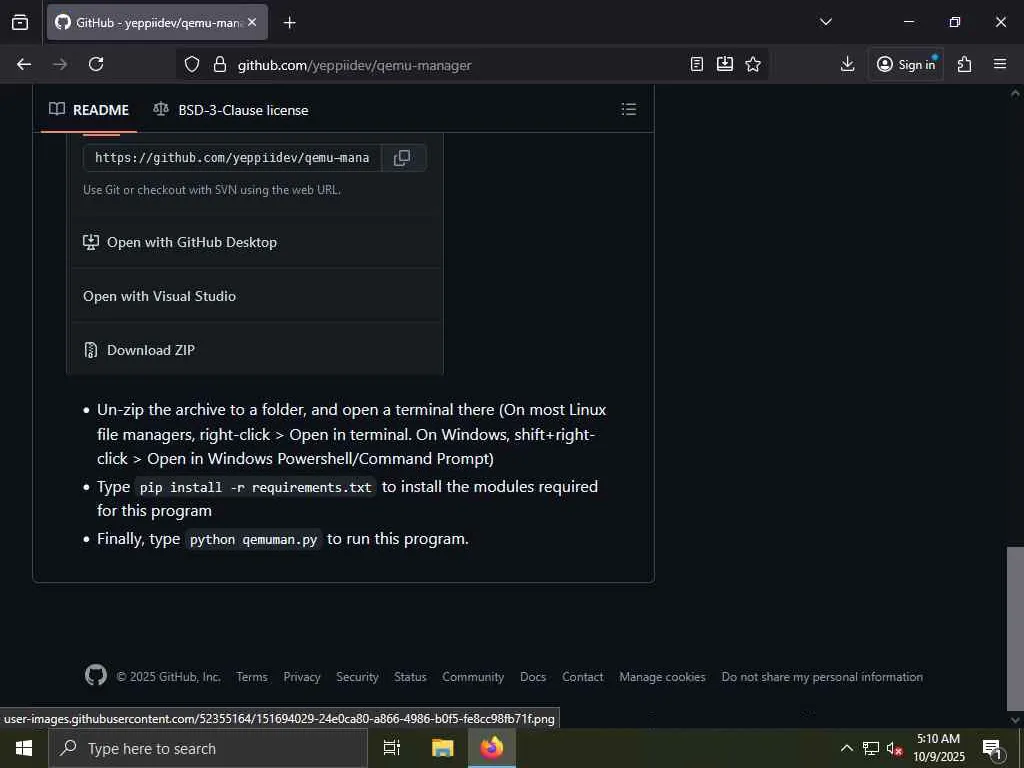Open the Firefox downloads panel
Screen dimensions: 1024x768
coord(847,64)
